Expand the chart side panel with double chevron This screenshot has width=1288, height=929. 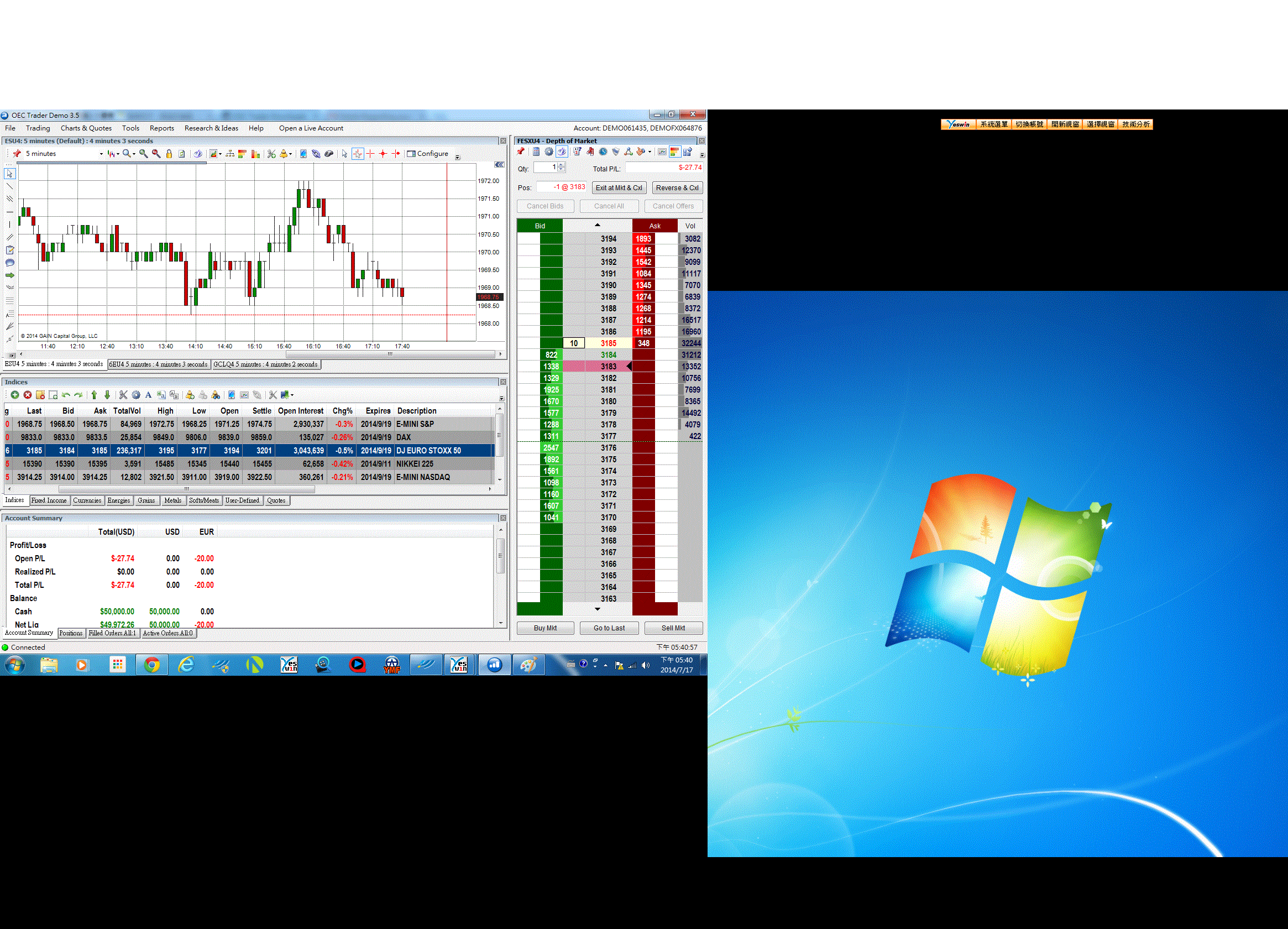(x=499, y=165)
